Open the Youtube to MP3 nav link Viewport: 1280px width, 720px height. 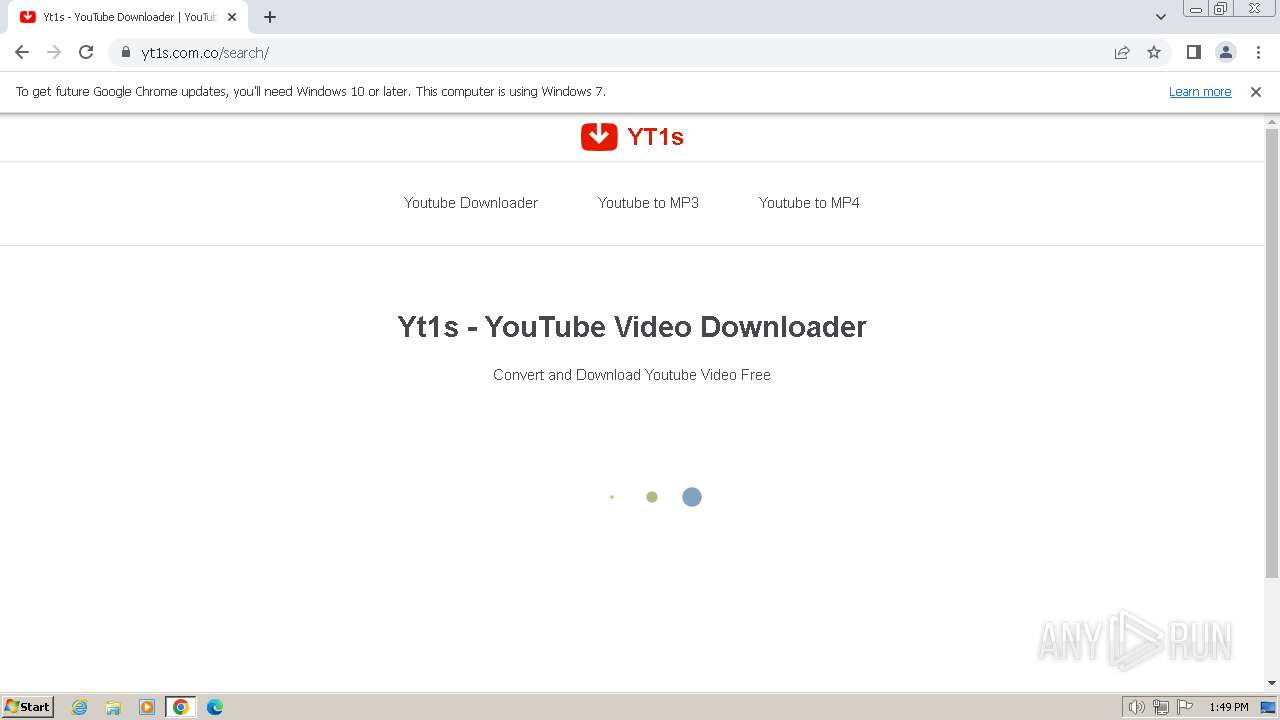click(648, 203)
